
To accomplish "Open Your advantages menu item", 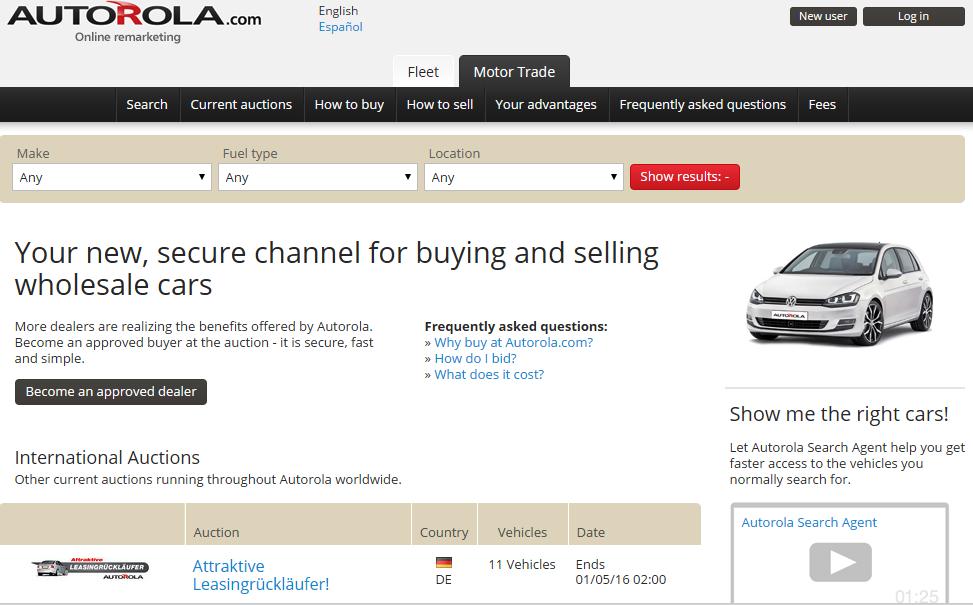I will tap(546, 105).
